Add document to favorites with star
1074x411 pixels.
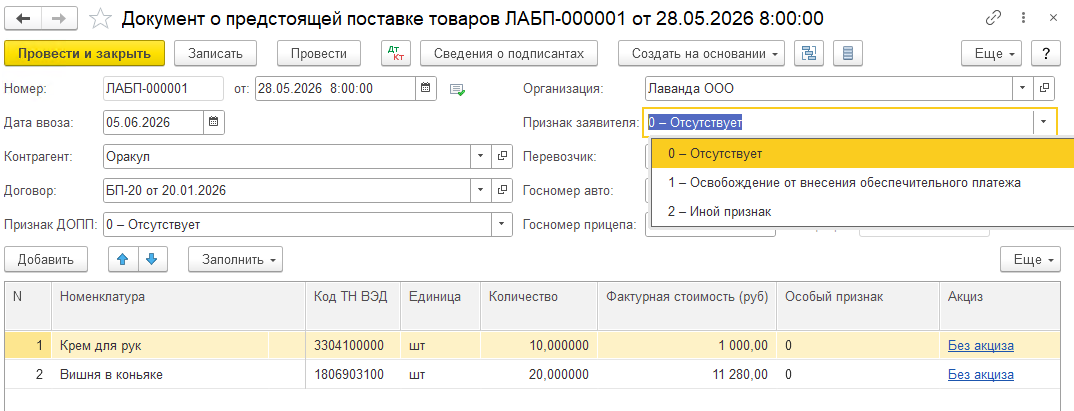coord(100,18)
